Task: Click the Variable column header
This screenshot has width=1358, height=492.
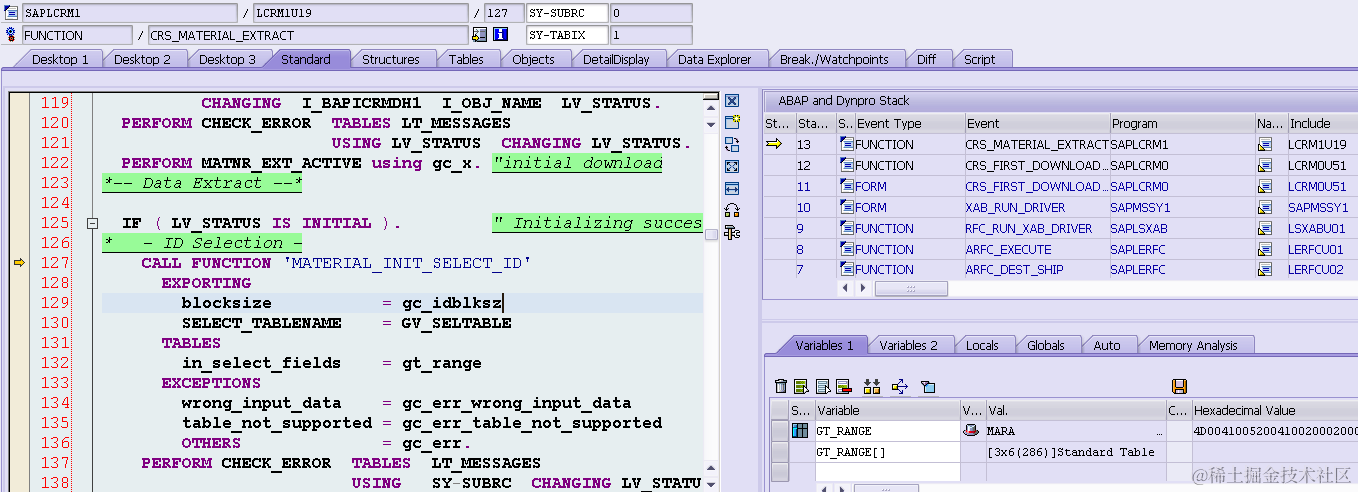Action: pyautogui.click(x=886, y=410)
